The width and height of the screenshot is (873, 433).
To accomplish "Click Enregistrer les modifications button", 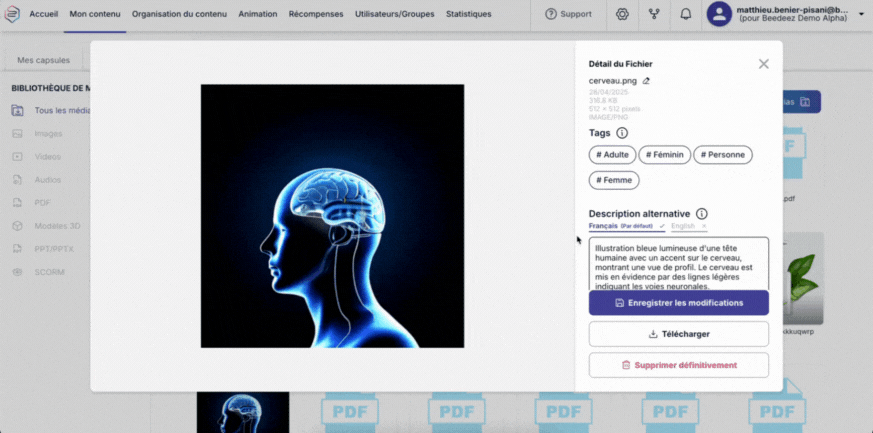I will point(678,303).
